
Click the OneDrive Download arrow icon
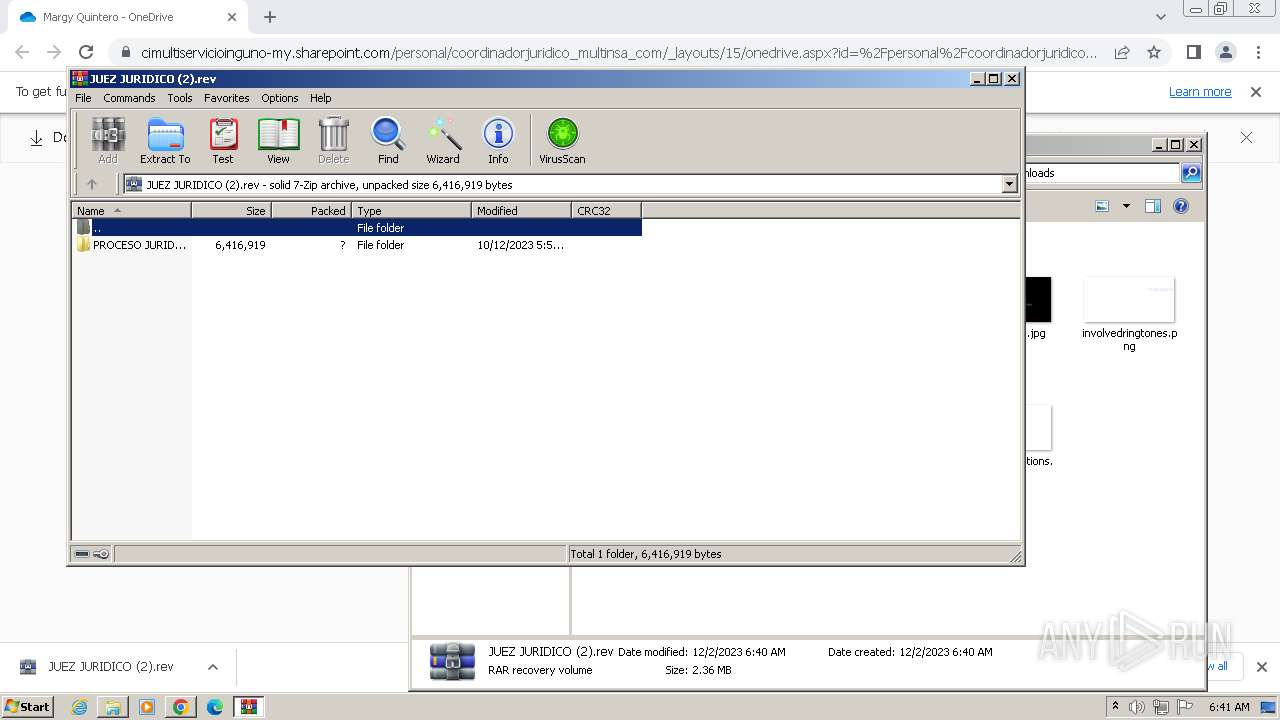[36, 138]
